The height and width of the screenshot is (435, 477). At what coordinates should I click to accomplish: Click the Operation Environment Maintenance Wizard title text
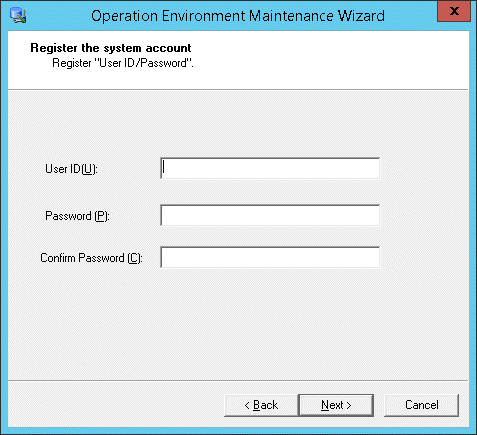pos(238,16)
